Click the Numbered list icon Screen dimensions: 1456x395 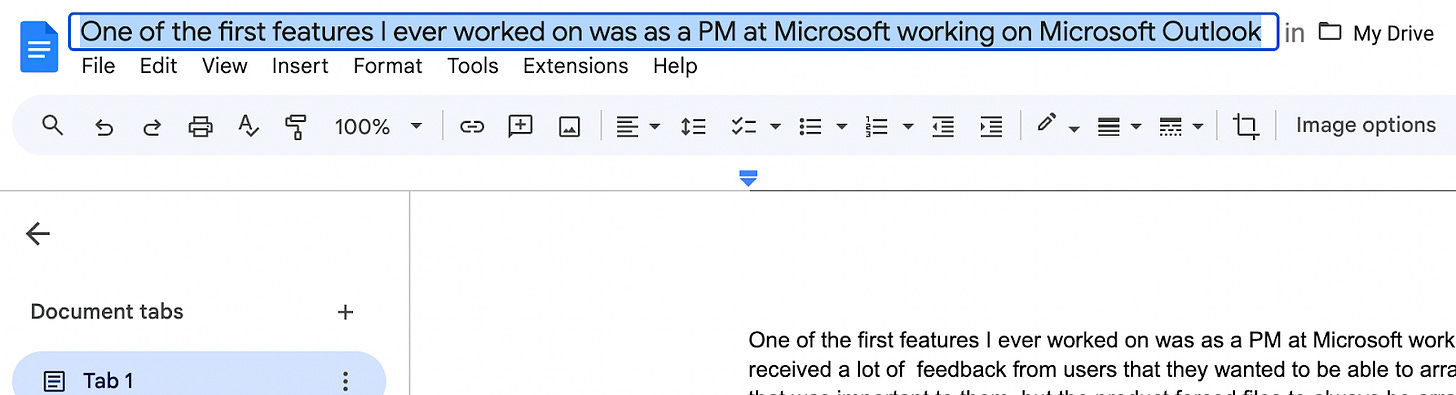click(877, 127)
